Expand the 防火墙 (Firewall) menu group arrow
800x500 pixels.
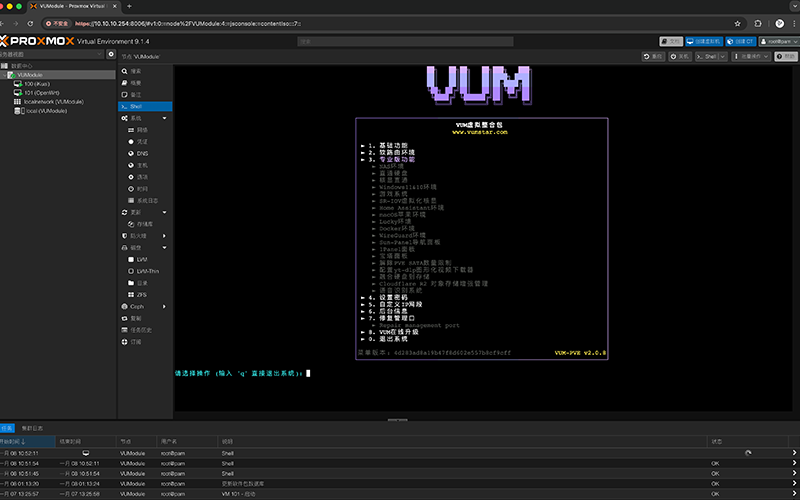pos(164,236)
